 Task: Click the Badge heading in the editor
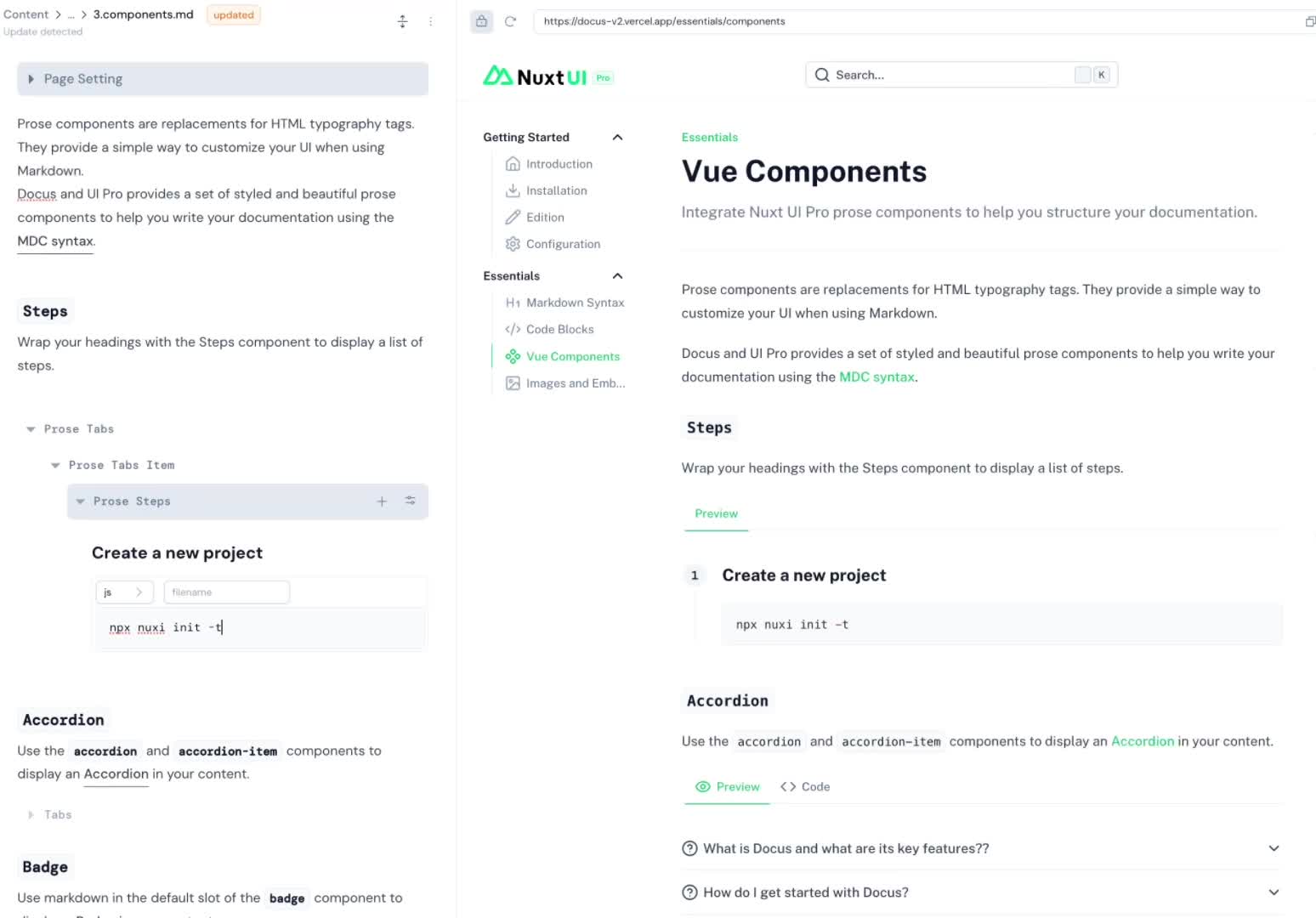(45, 867)
